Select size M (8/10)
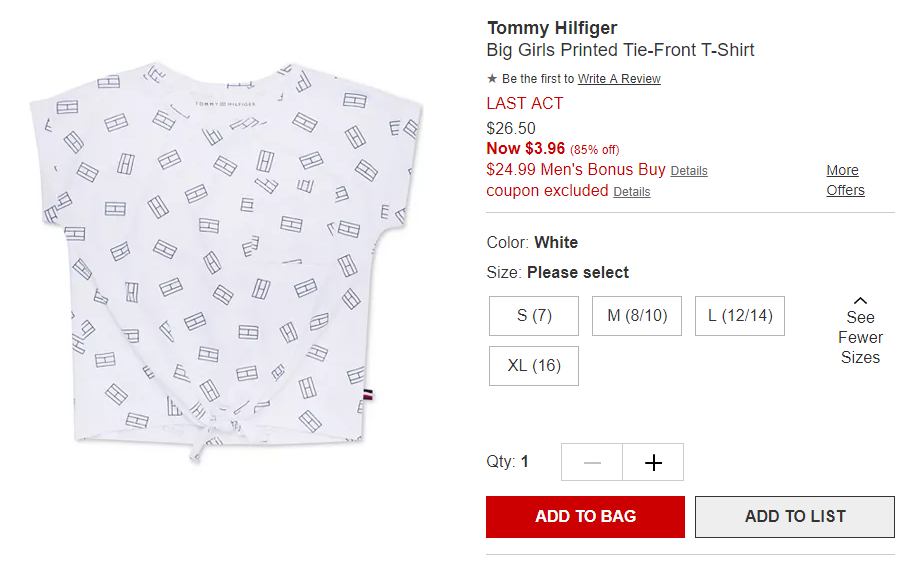 point(637,316)
